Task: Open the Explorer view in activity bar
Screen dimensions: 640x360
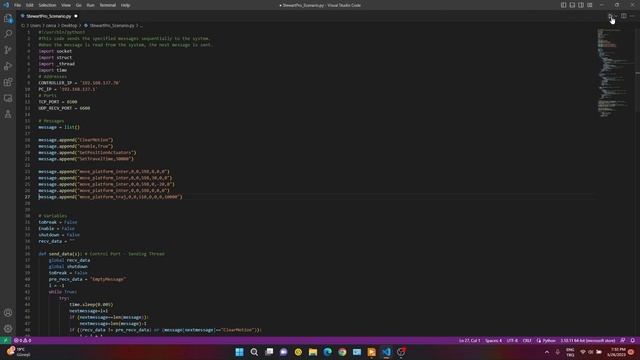Action: [x=8, y=18]
